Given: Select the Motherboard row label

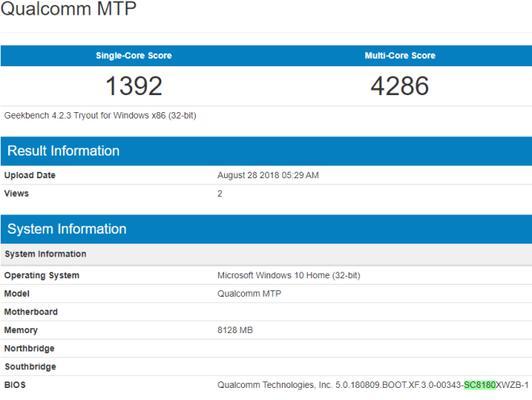Looking at the screenshot, I should [31, 312].
